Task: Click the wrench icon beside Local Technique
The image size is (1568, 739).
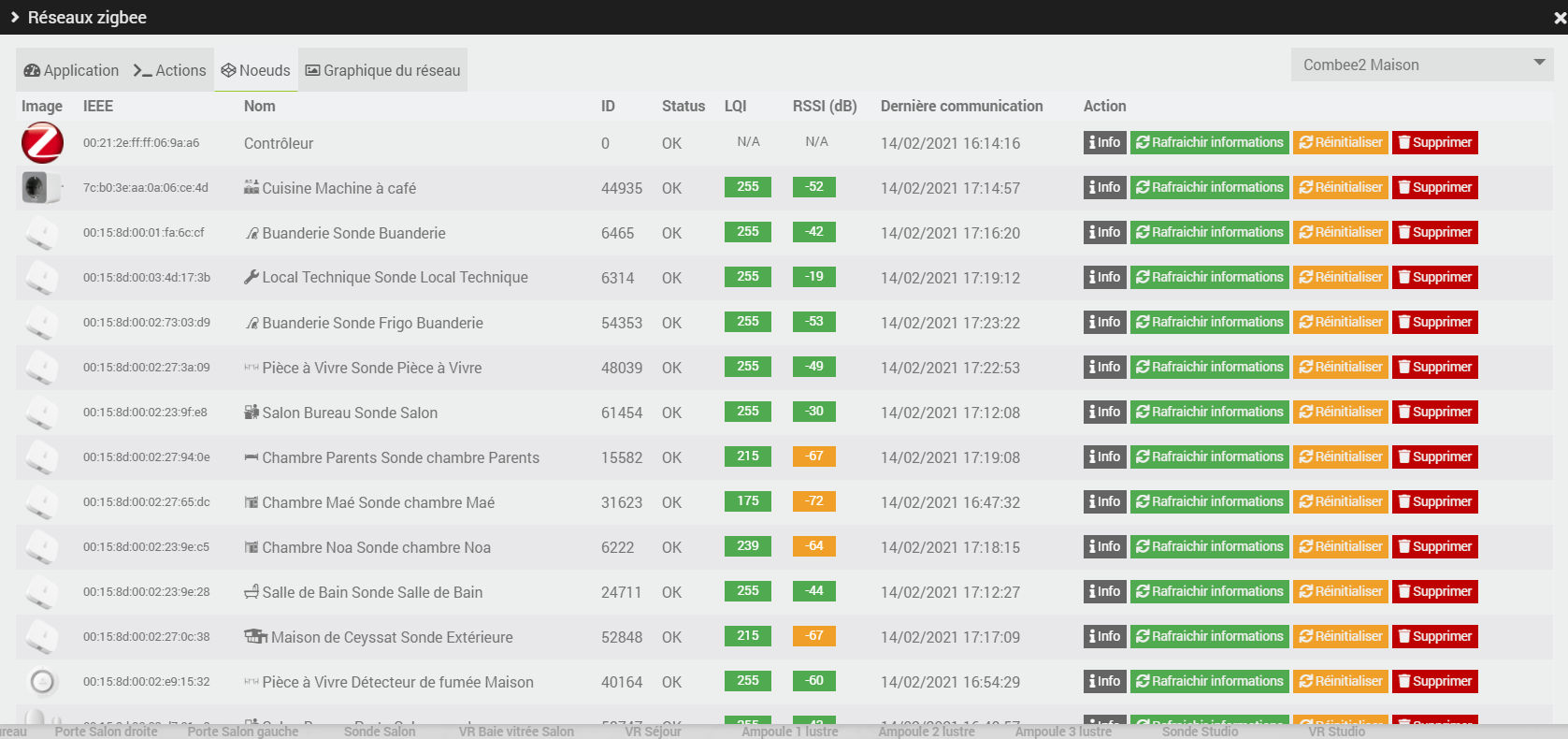Action: point(251,277)
